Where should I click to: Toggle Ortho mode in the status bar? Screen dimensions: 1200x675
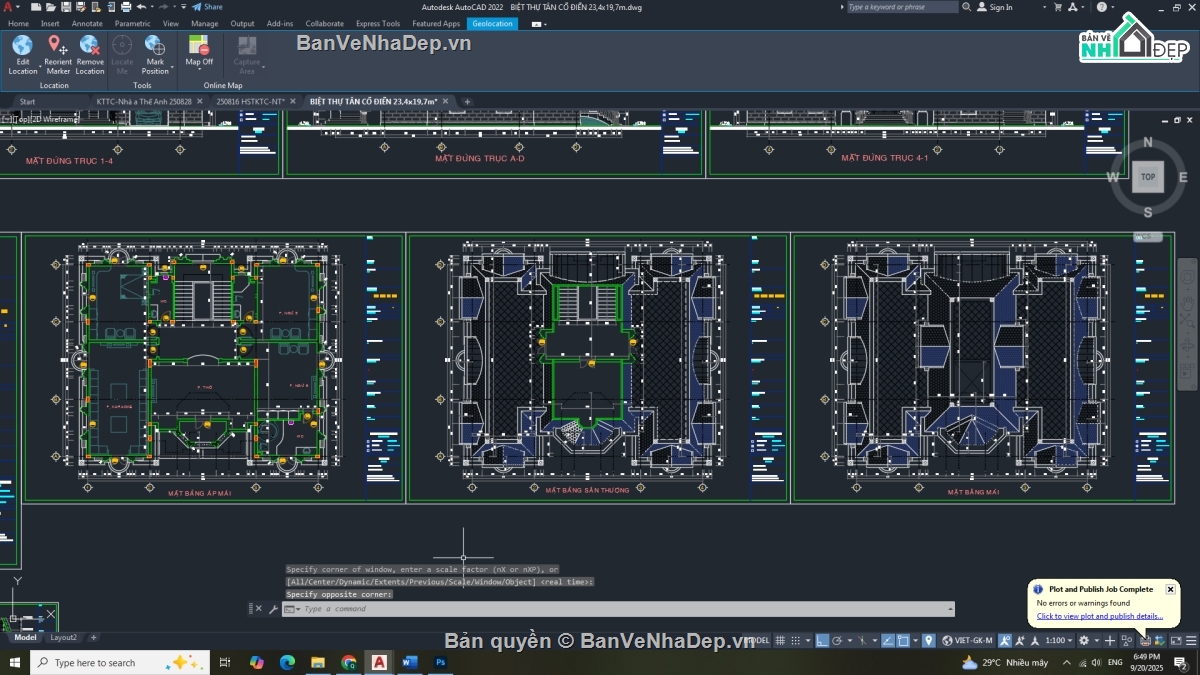[820, 640]
